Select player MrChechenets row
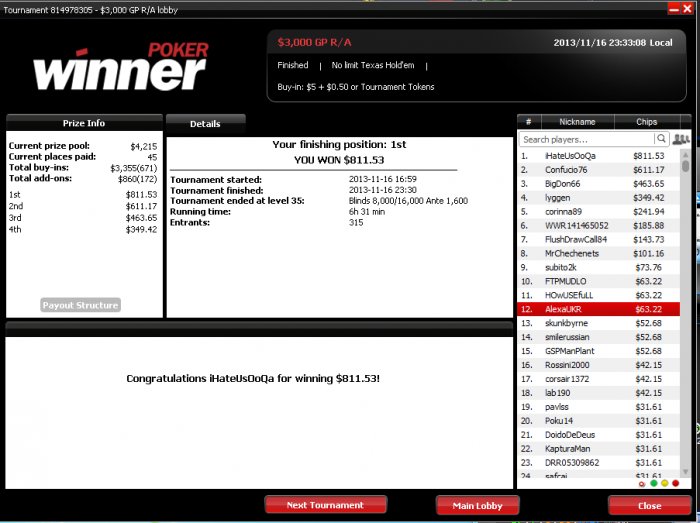The height and width of the screenshot is (523, 700). coord(599,253)
